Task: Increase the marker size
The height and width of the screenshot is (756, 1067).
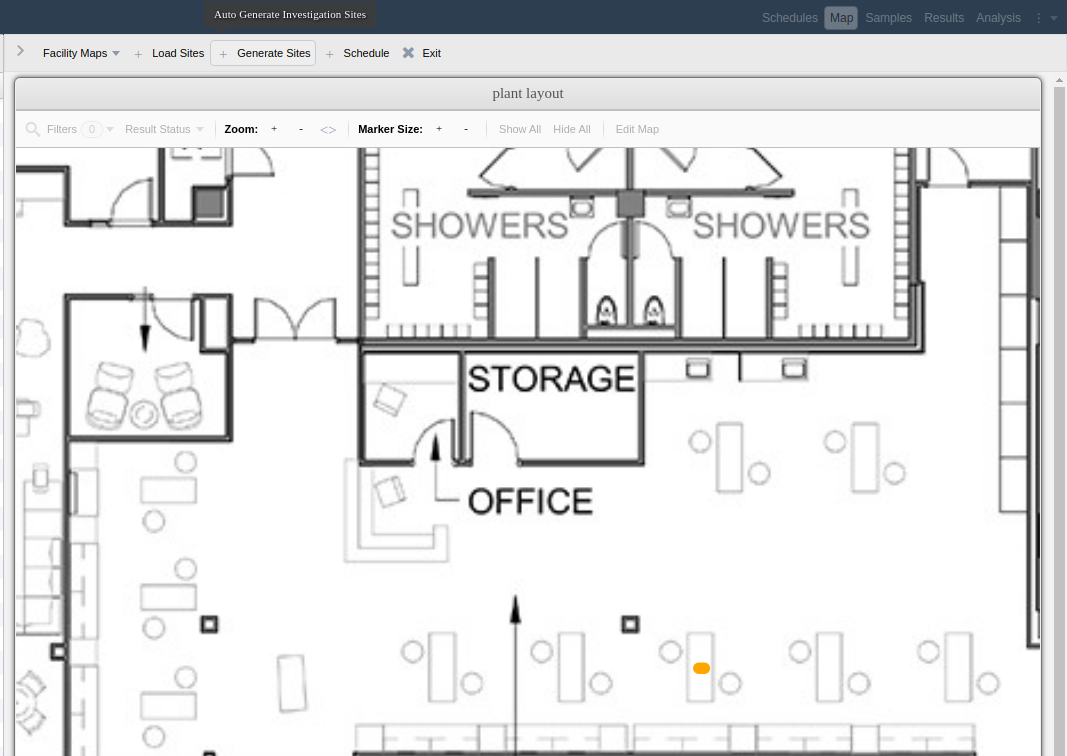Action: tap(439, 129)
